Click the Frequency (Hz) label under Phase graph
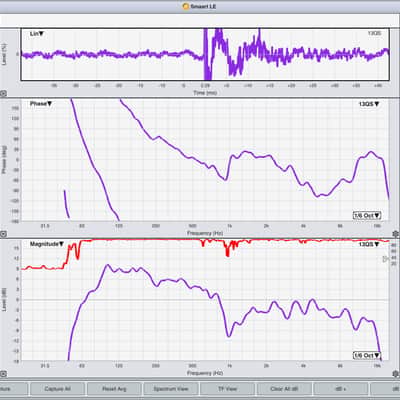This screenshot has height=400, width=400. coord(205,233)
